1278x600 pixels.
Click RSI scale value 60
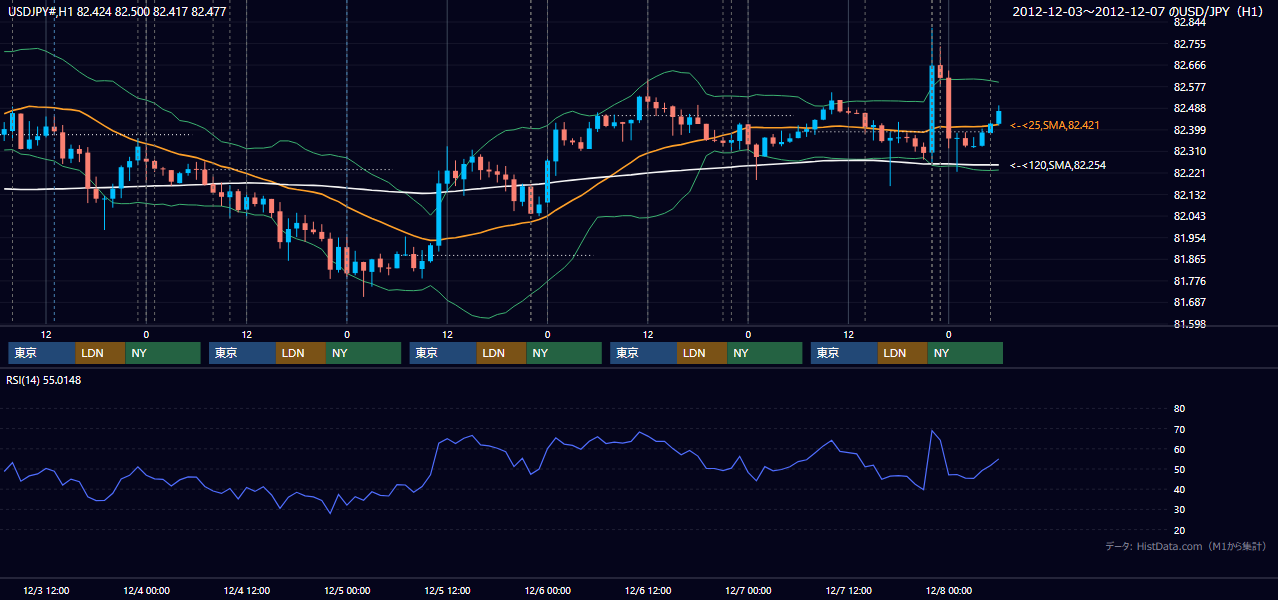(1179, 449)
